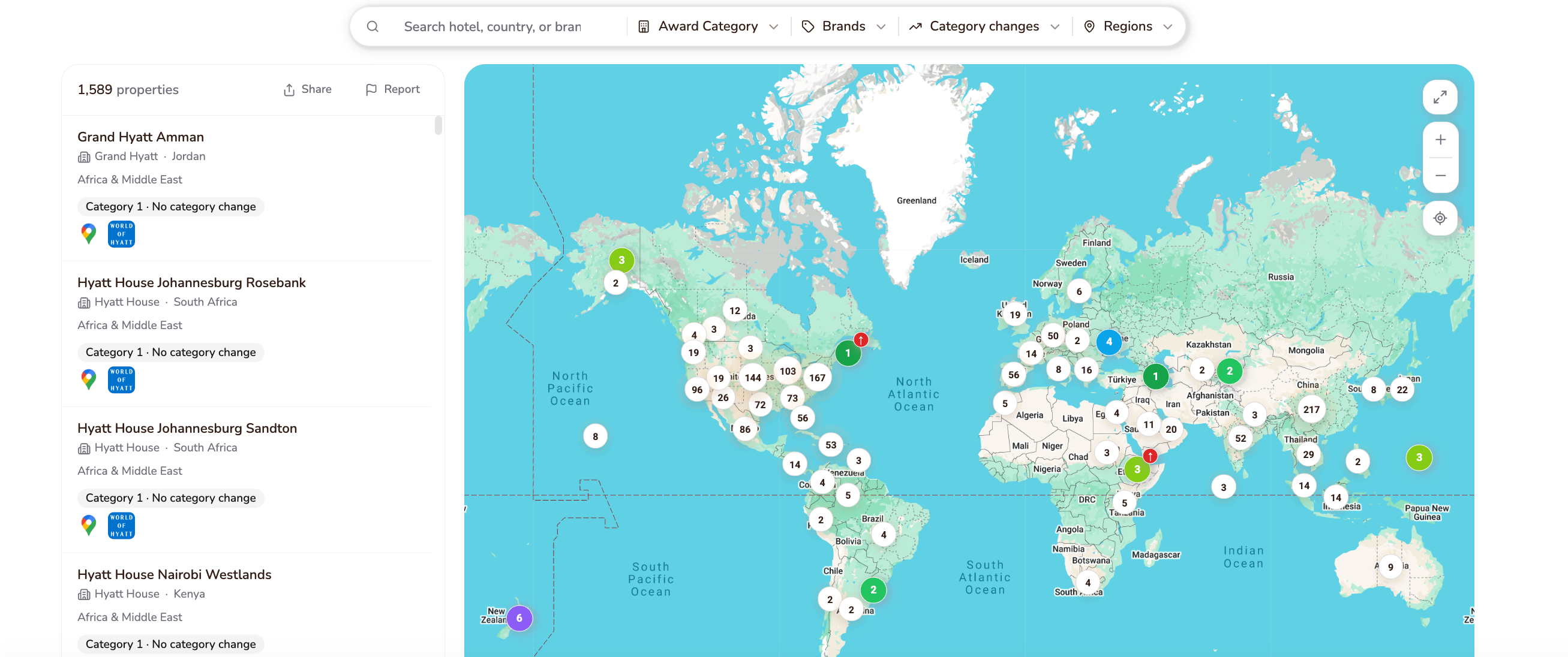Expand the Category changes dropdown

point(984,26)
